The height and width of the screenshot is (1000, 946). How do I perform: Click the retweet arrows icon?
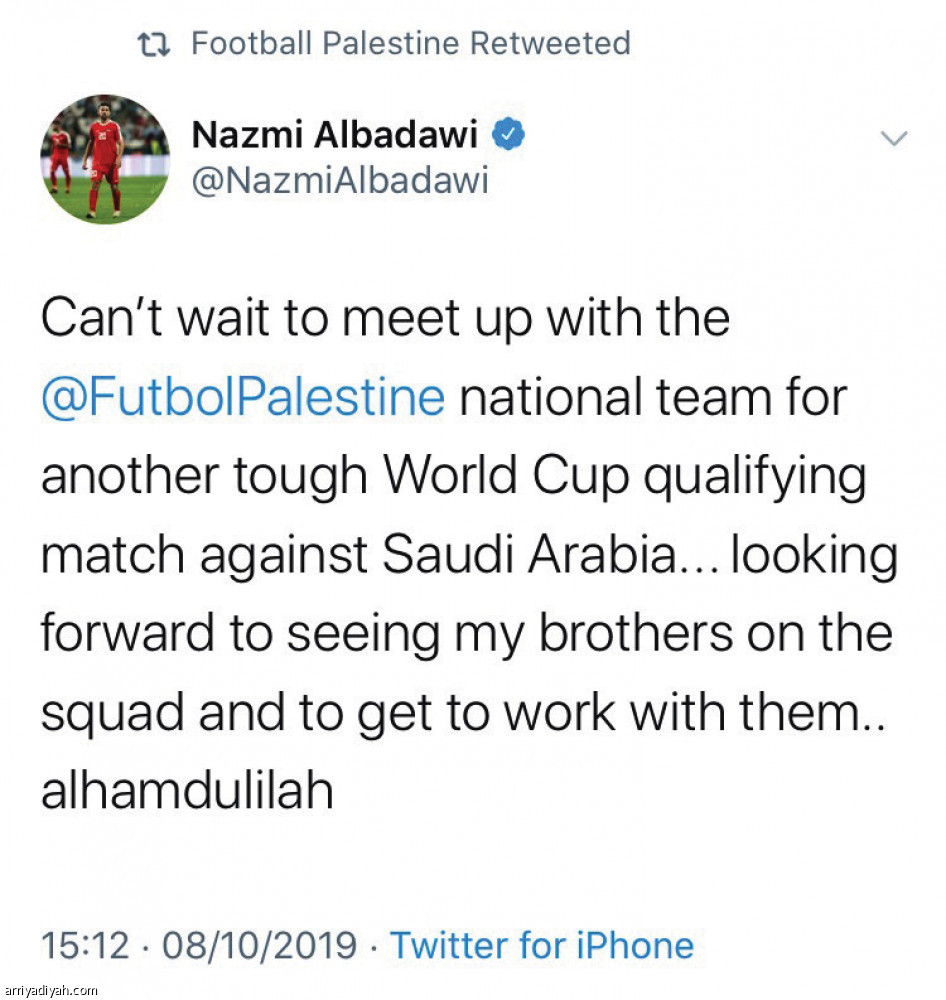click(155, 44)
